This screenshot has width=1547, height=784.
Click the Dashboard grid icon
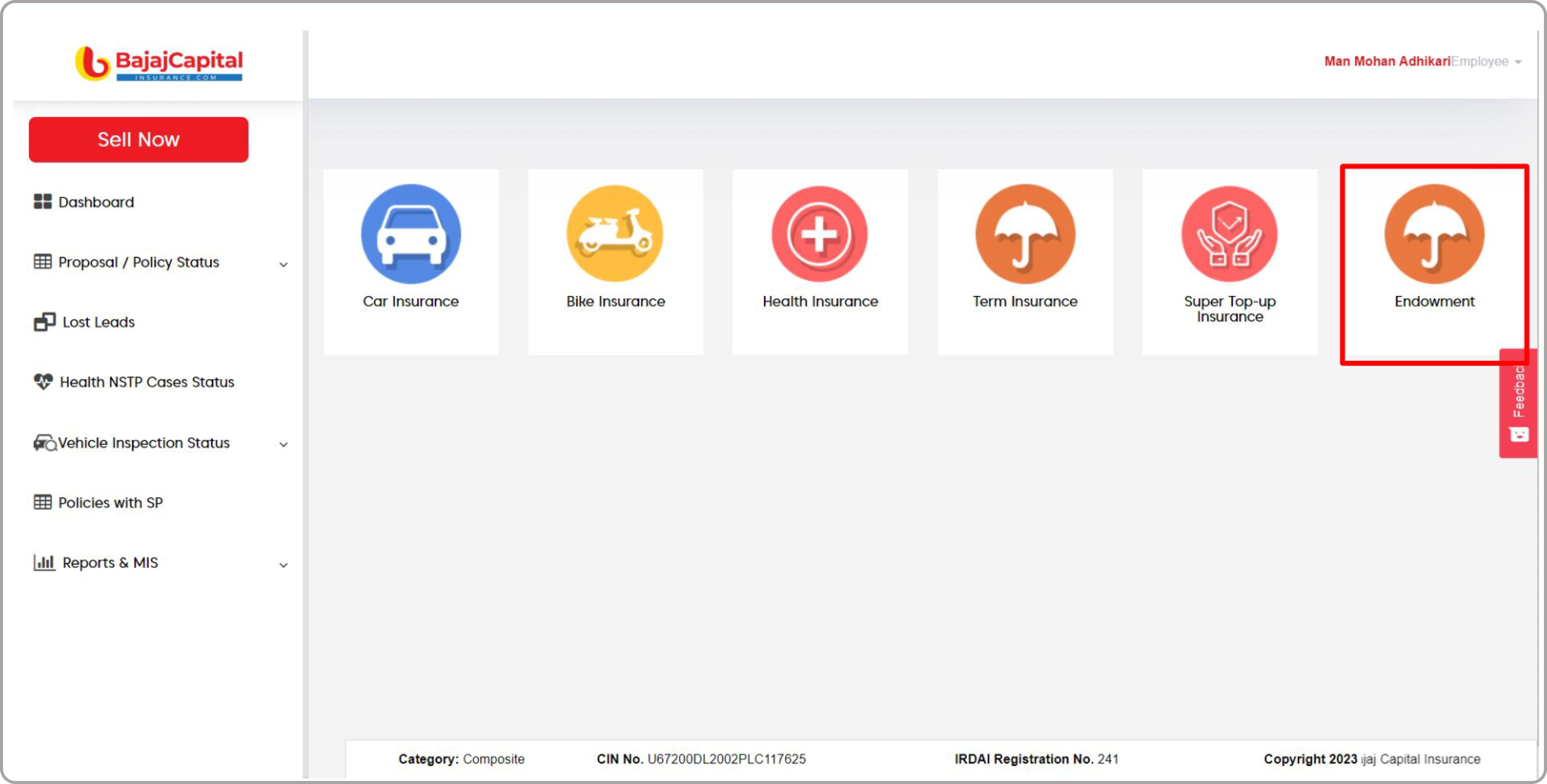(43, 202)
